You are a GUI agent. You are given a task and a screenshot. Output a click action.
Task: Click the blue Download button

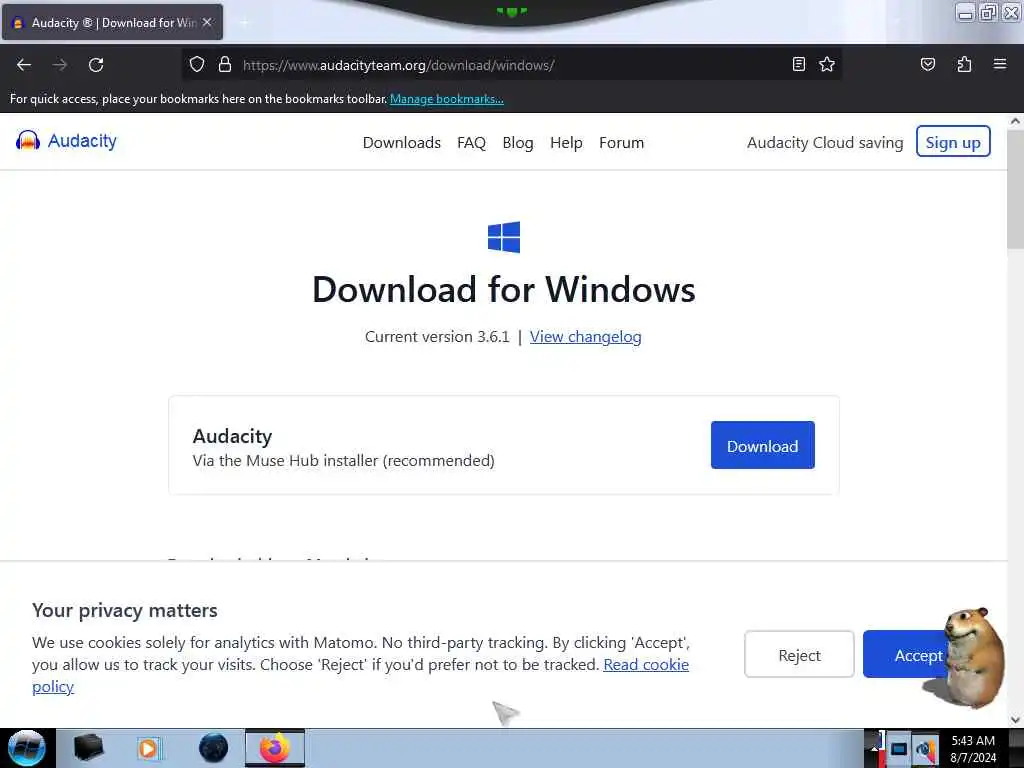(x=762, y=445)
